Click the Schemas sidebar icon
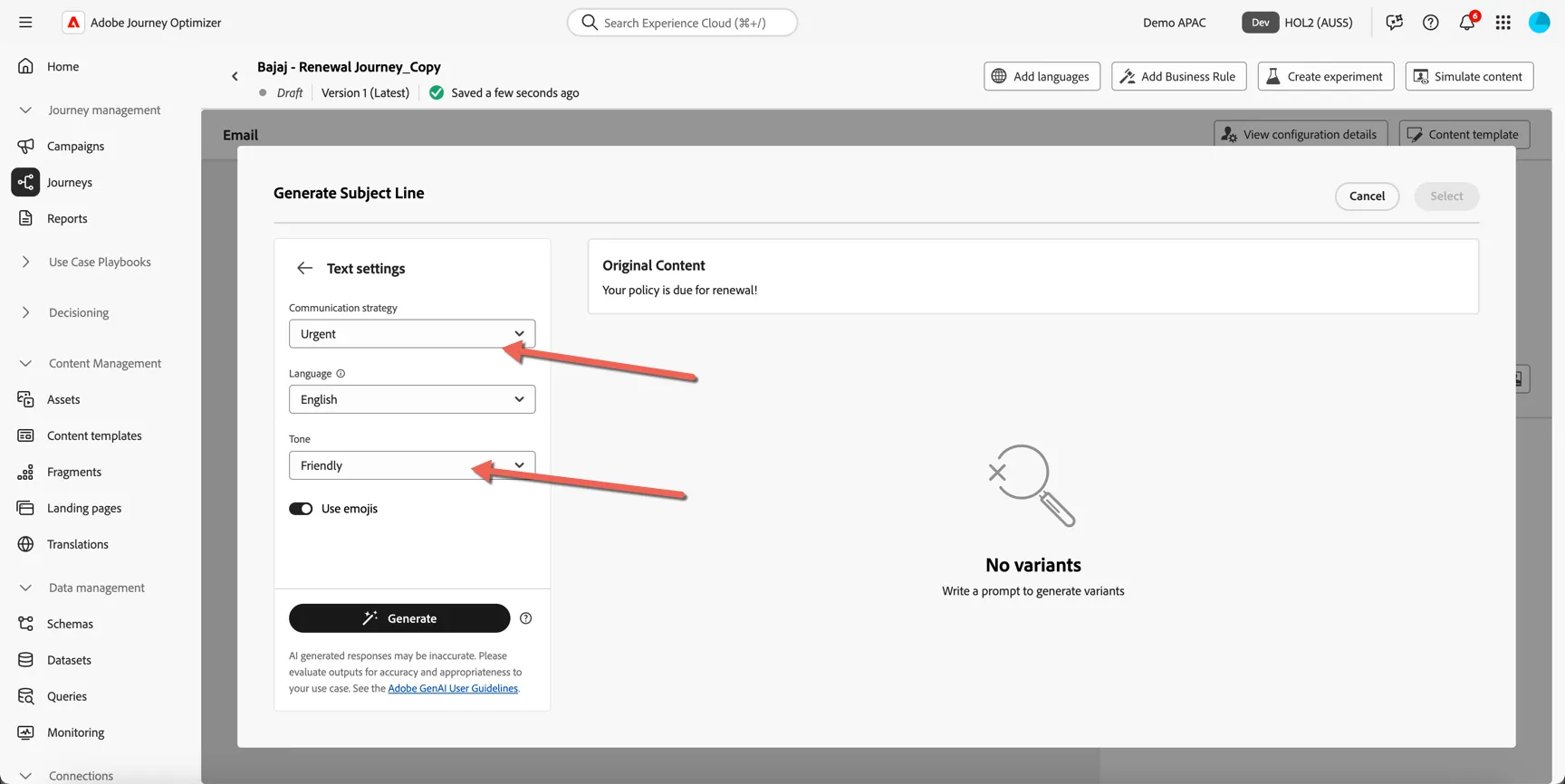The image size is (1565, 784). 25,624
